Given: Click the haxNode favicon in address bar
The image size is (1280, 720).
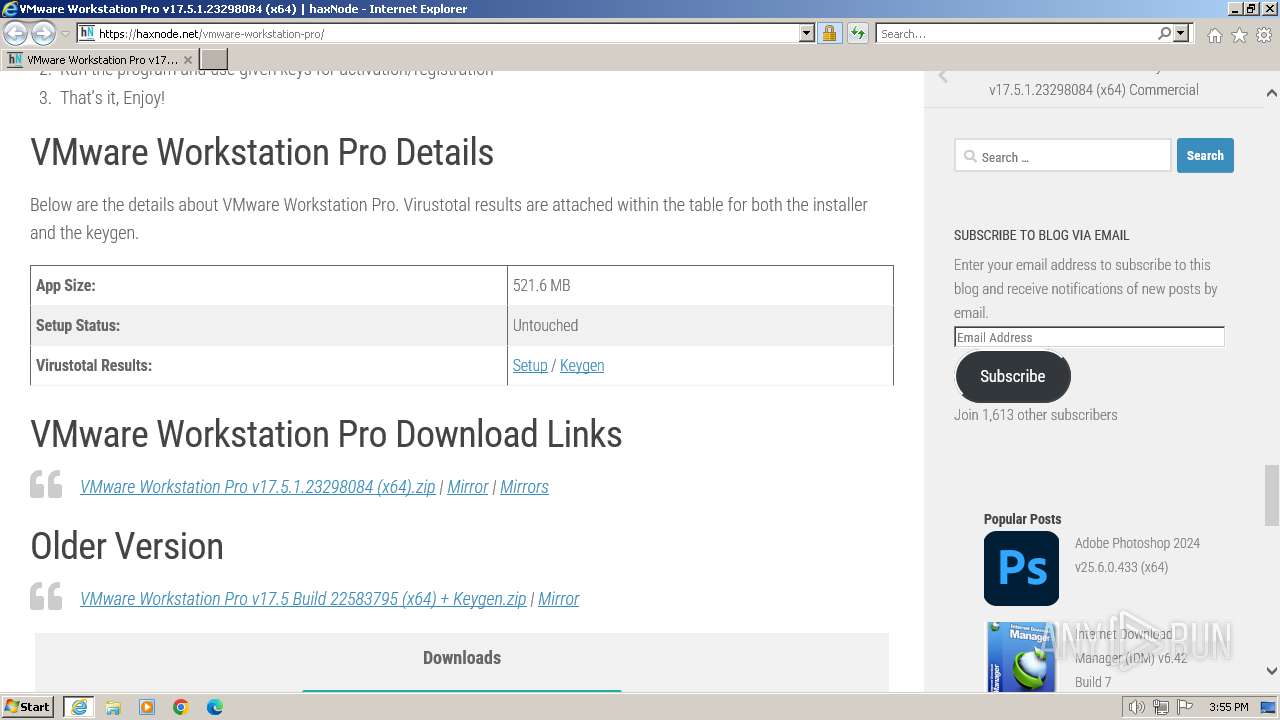Looking at the screenshot, I should point(87,33).
